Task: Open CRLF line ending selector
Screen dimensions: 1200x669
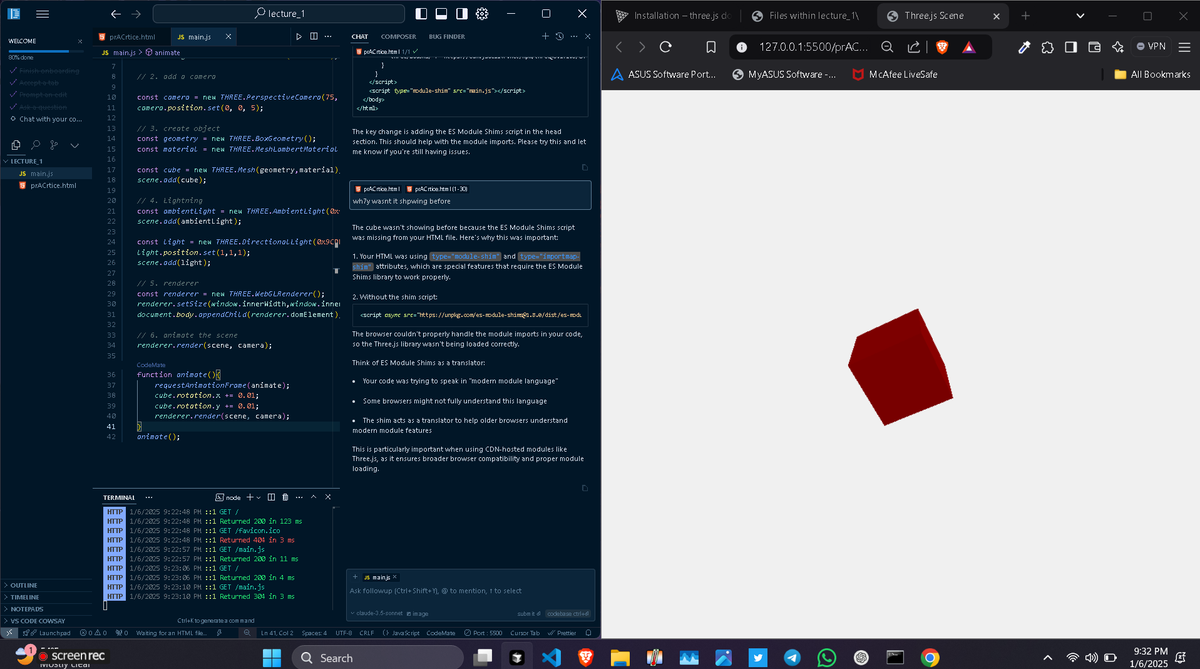Action: coord(366,632)
